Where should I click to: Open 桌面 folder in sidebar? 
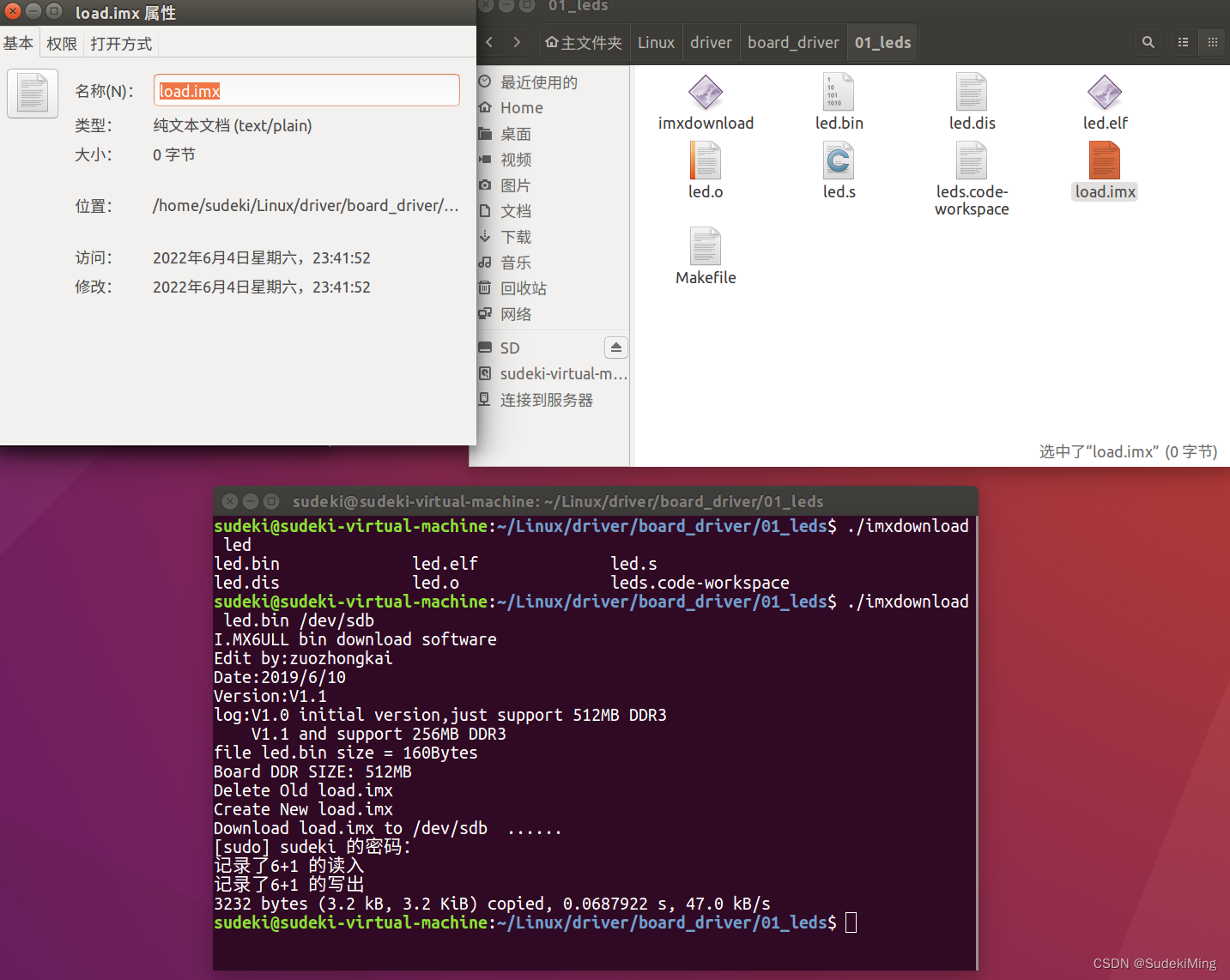[516, 134]
